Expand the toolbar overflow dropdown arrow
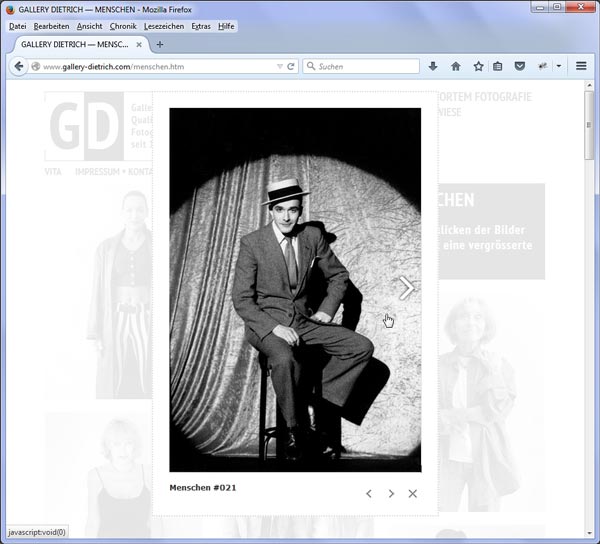The image size is (600, 544). point(558,66)
